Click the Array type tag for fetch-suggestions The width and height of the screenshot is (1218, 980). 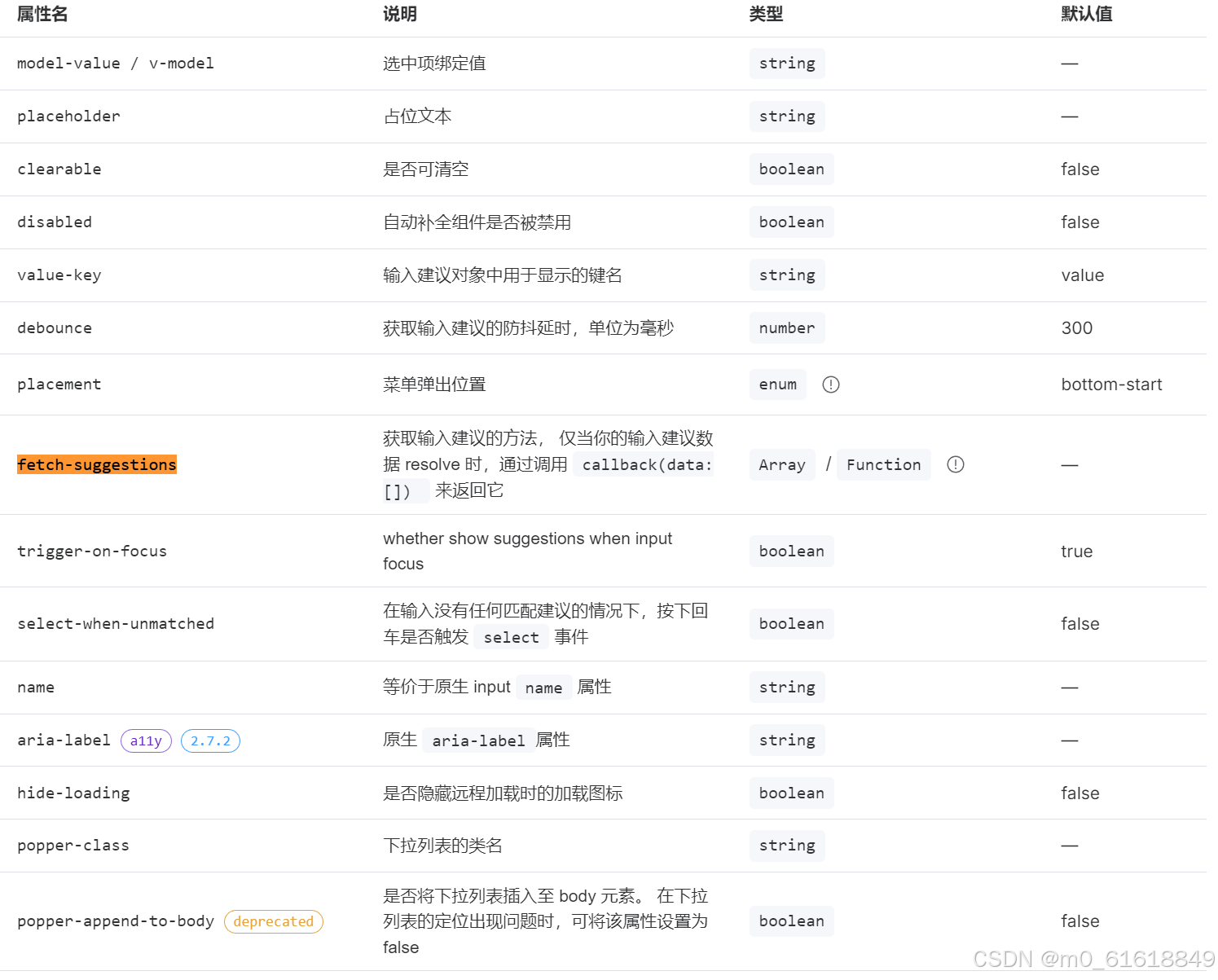[x=781, y=464]
